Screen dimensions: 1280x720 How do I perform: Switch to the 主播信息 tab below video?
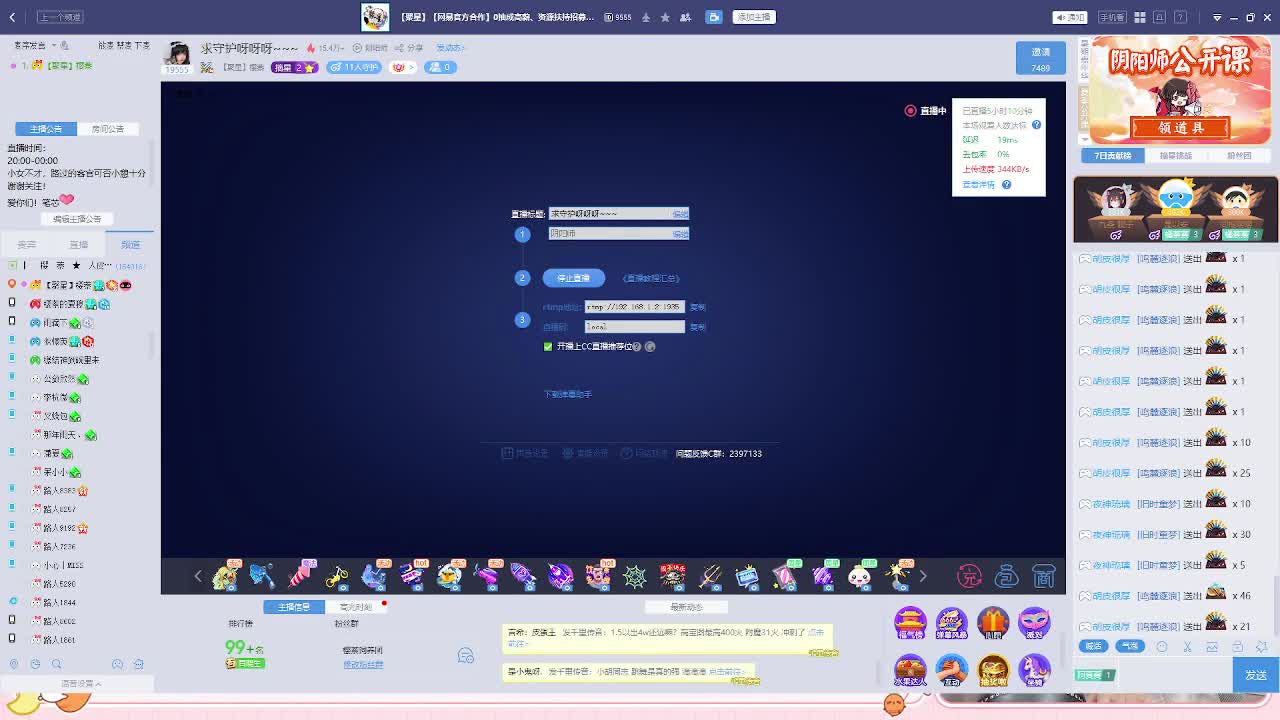pyautogui.click(x=294, y=607)
